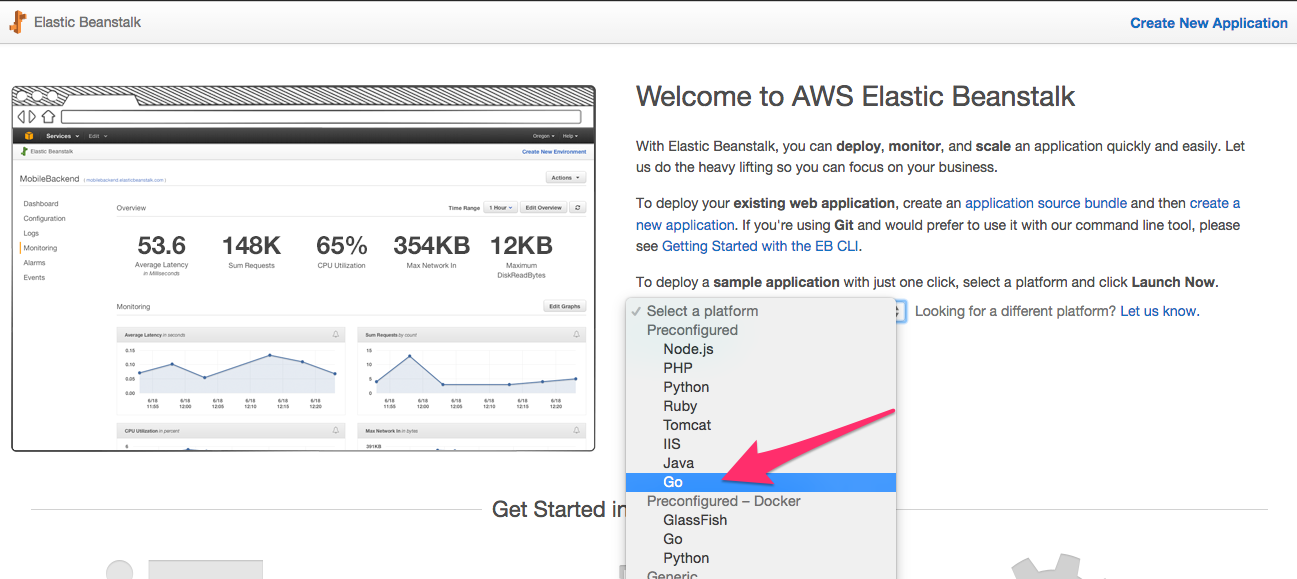This screenshot has height=579, width=1297.
Task: Click the Create New Application link
Action: tap(1208, 22)
